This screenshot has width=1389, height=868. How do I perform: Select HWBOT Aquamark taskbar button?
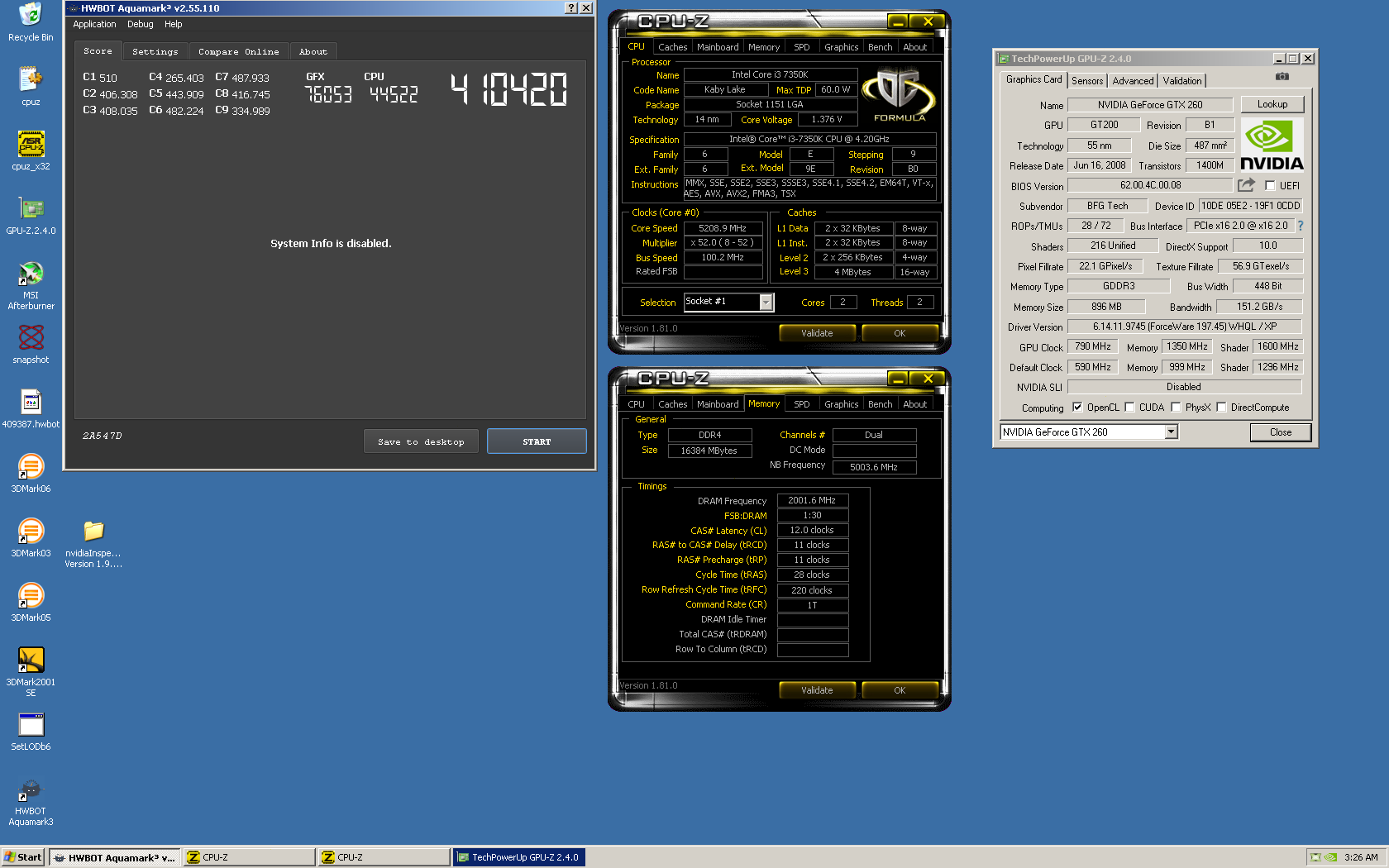coord(114,857)
